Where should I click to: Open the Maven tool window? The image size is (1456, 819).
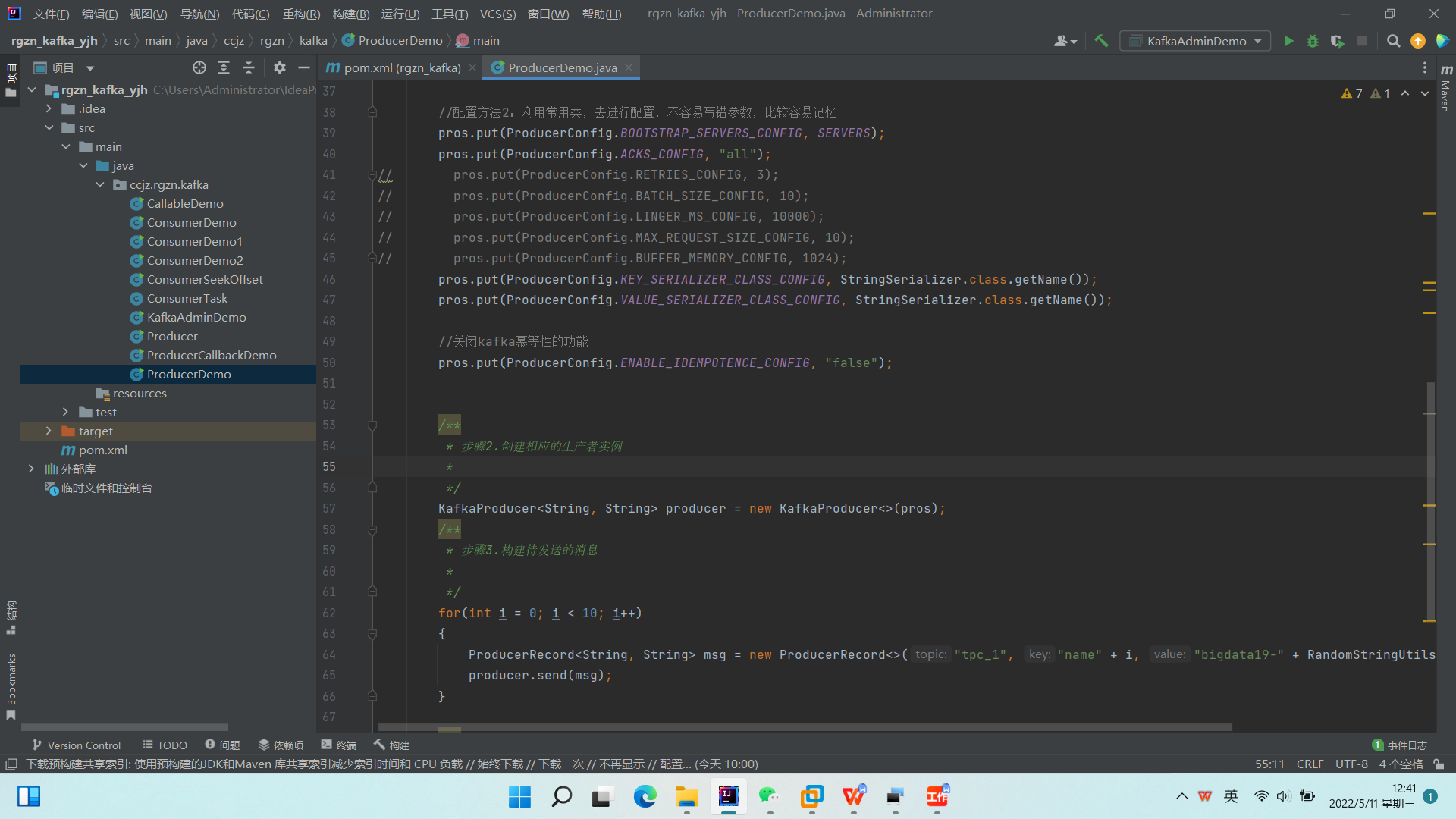[1445, 89]
